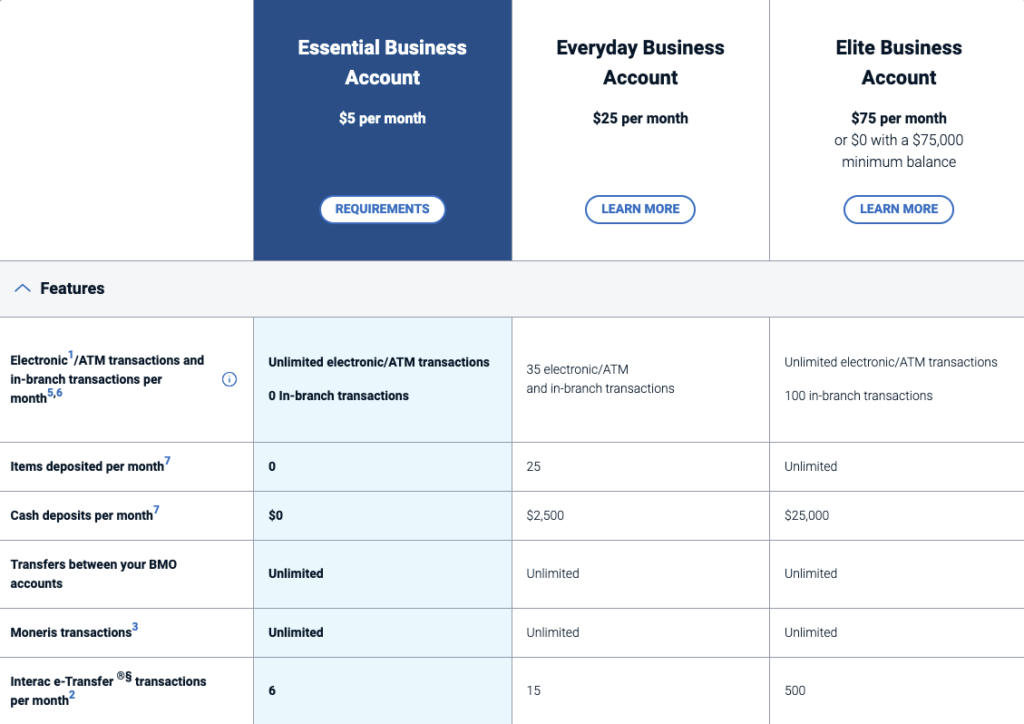Open footnote 7 beside Cash deposits per month
The width and height of the screenshot is (1024, 724).
(x=156, y=510)
